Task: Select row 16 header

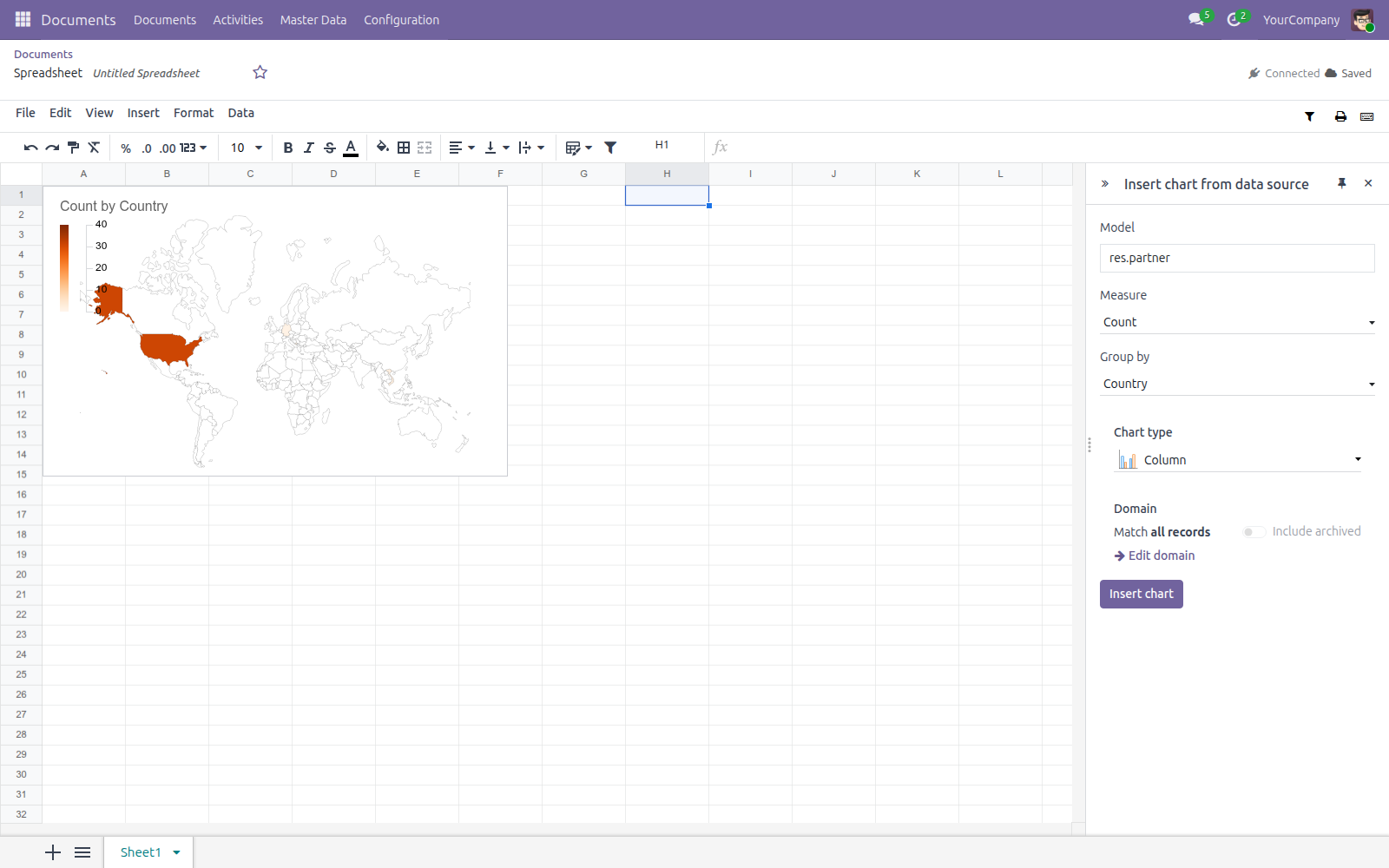Action: [x=21, y=495]
